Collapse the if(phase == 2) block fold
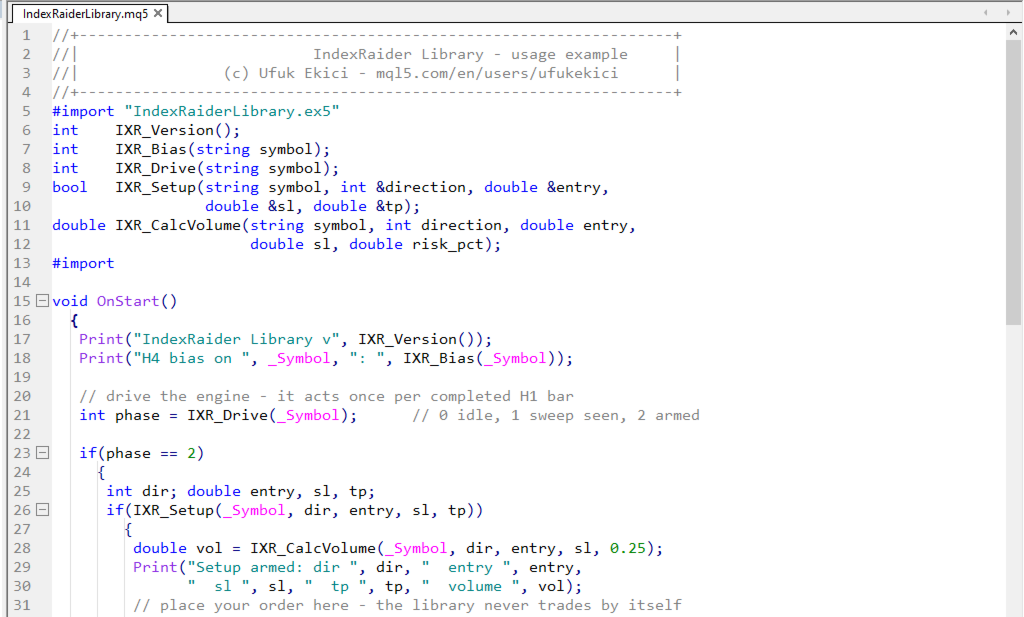1024x617 pixels. [42, 452]
